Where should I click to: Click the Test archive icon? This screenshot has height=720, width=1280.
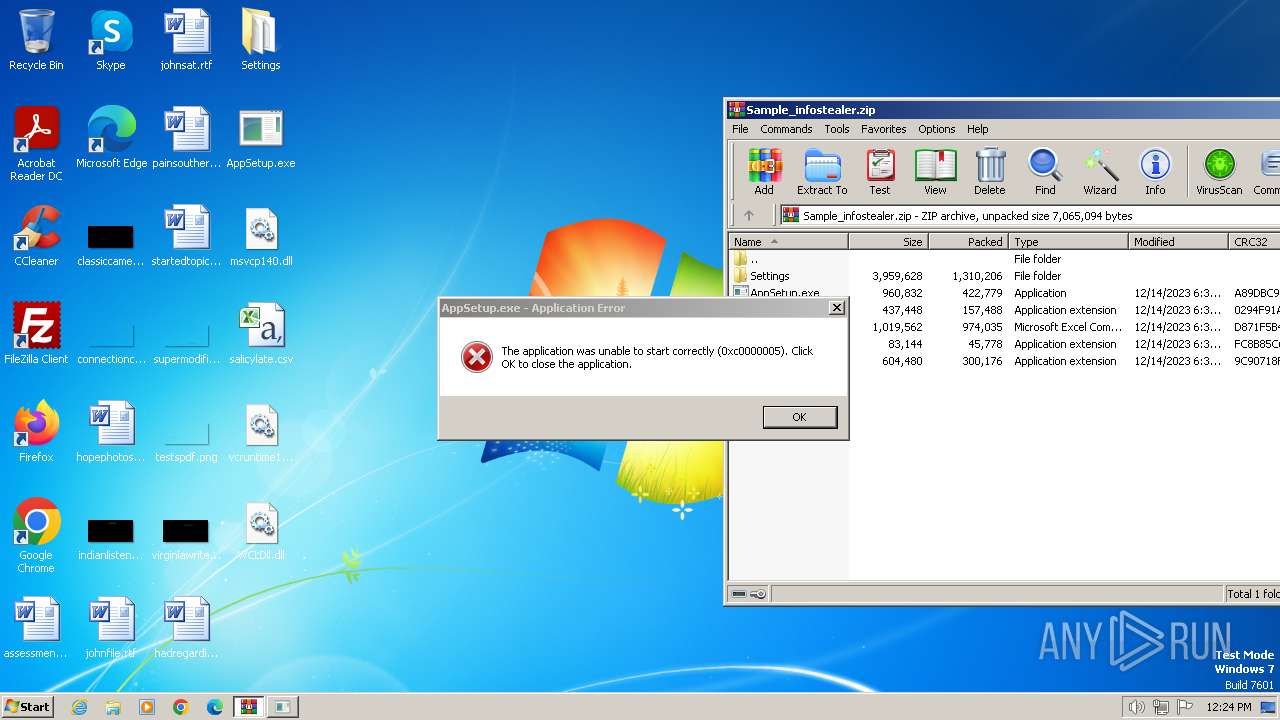coord(880,171)
